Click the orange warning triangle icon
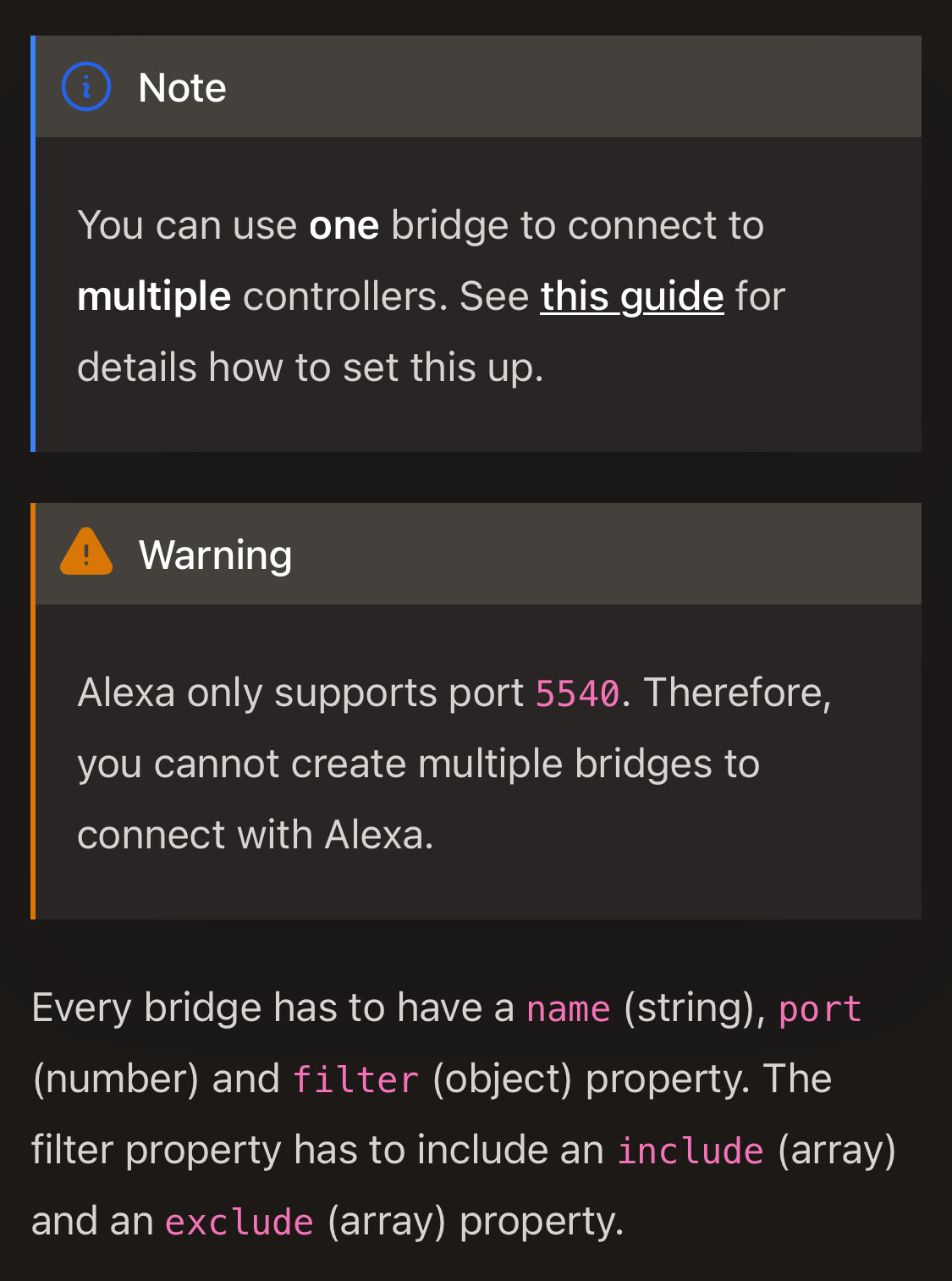Screen dimensions: 952x1281 coord(86,553)
